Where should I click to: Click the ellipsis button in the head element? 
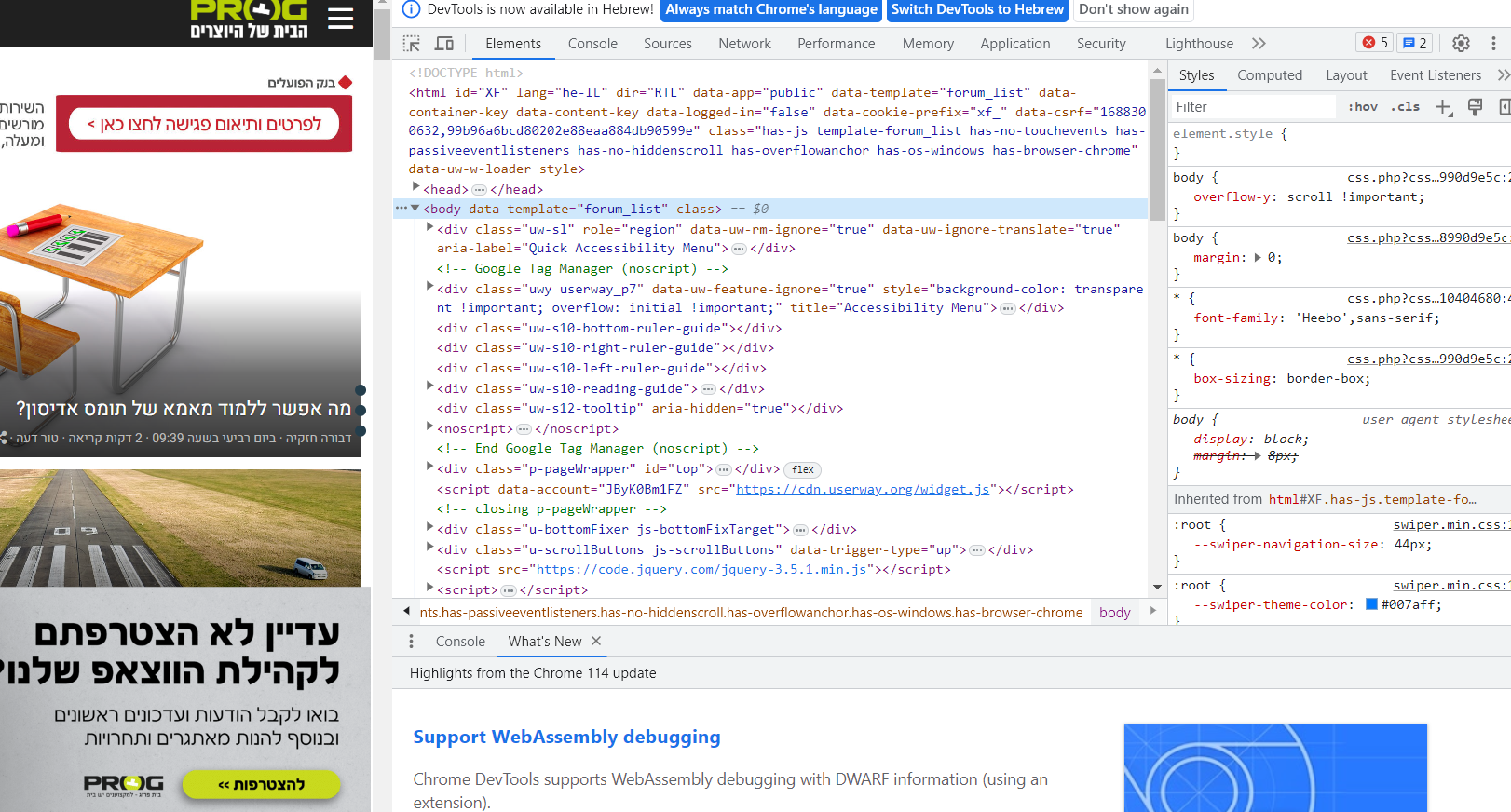[x=480, y=190]
